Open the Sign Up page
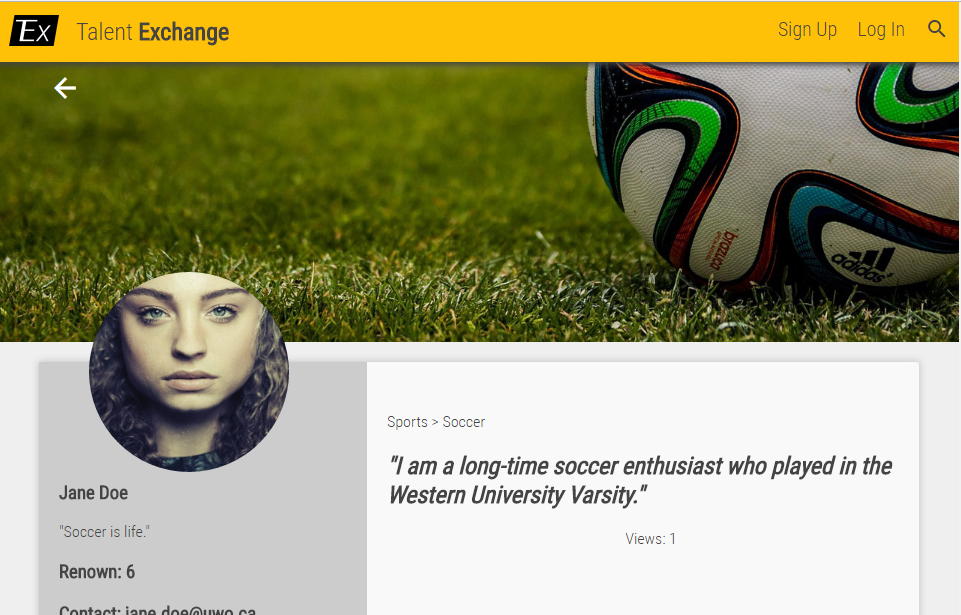This screenshot has height=615, width=961. click(807, 29)
